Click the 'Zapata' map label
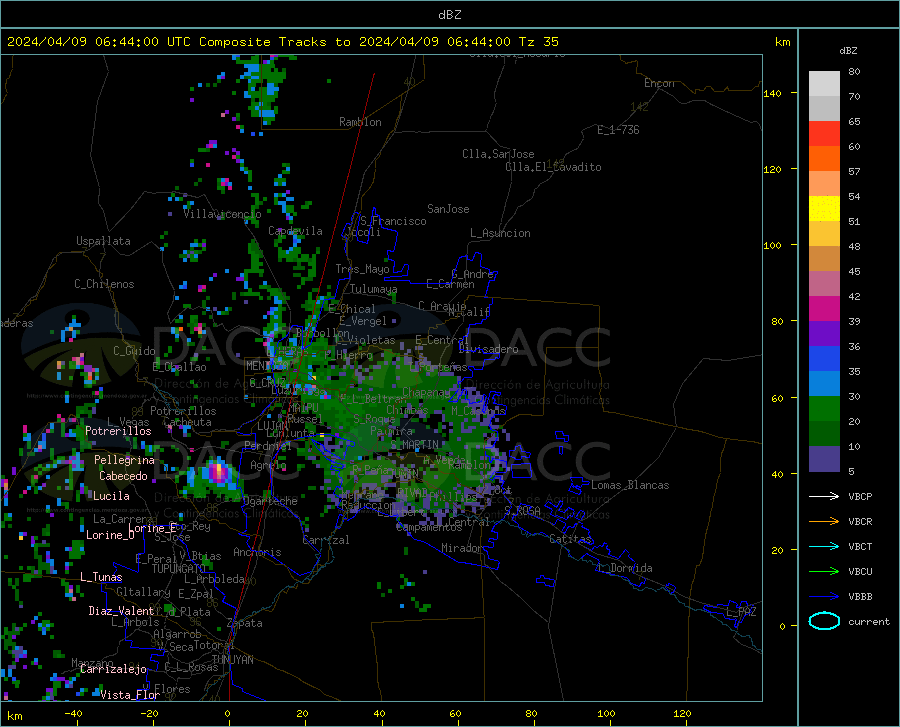The height and width of the screenshot is (727, 900). point(245,623)
